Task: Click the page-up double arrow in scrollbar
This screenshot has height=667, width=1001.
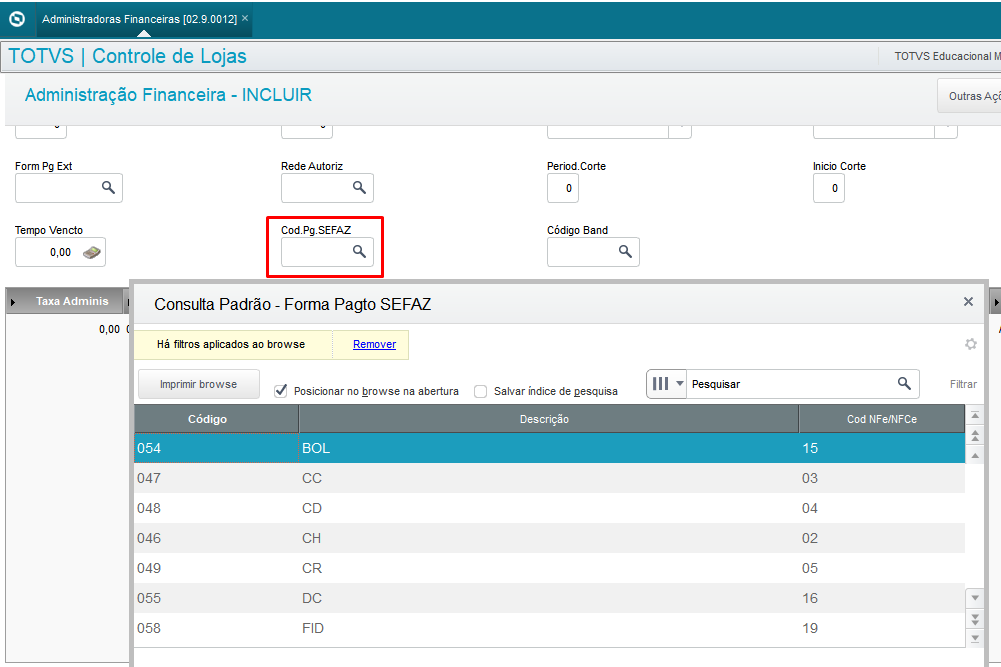Action: click(x=975, y=436)
